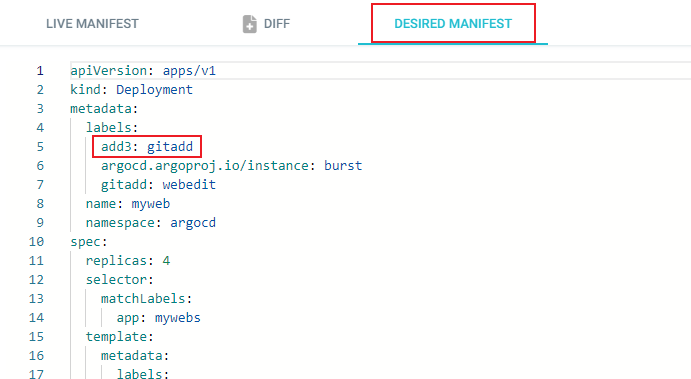Click the value webedit on line 7
This screenshot has width=691, height=379.
[x=189, y=184]
